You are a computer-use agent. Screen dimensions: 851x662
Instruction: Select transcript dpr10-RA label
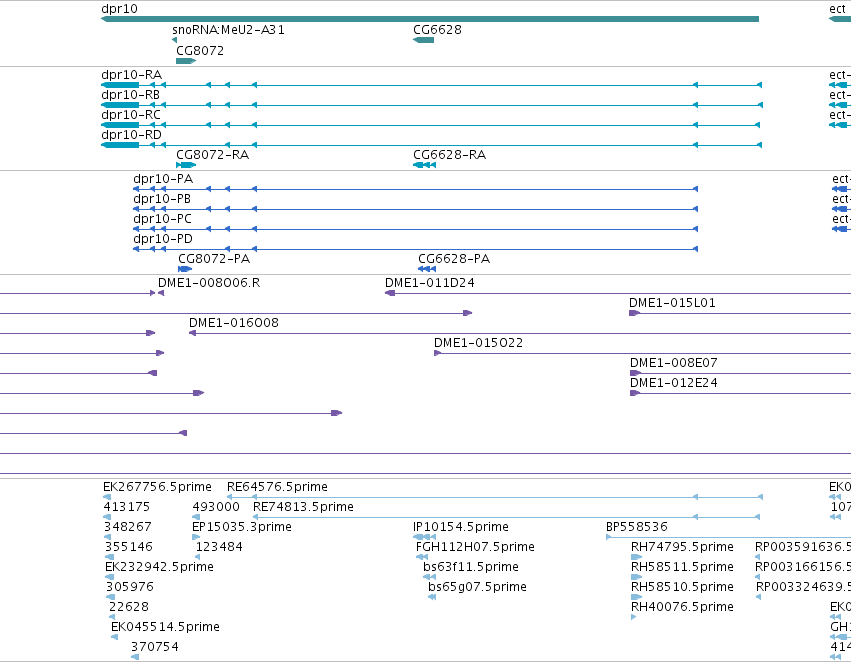click(131, 74)
